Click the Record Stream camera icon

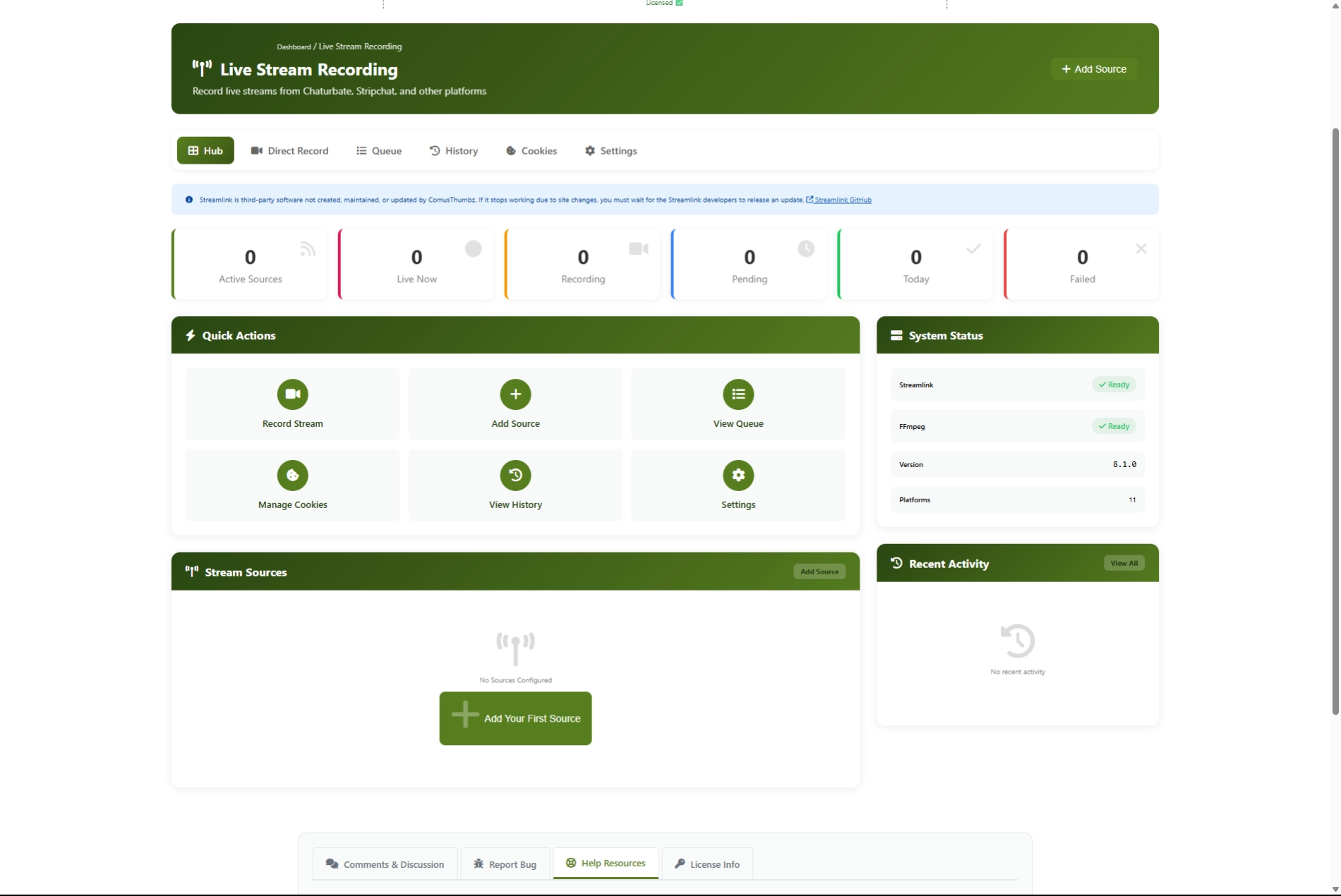[292, 394]
